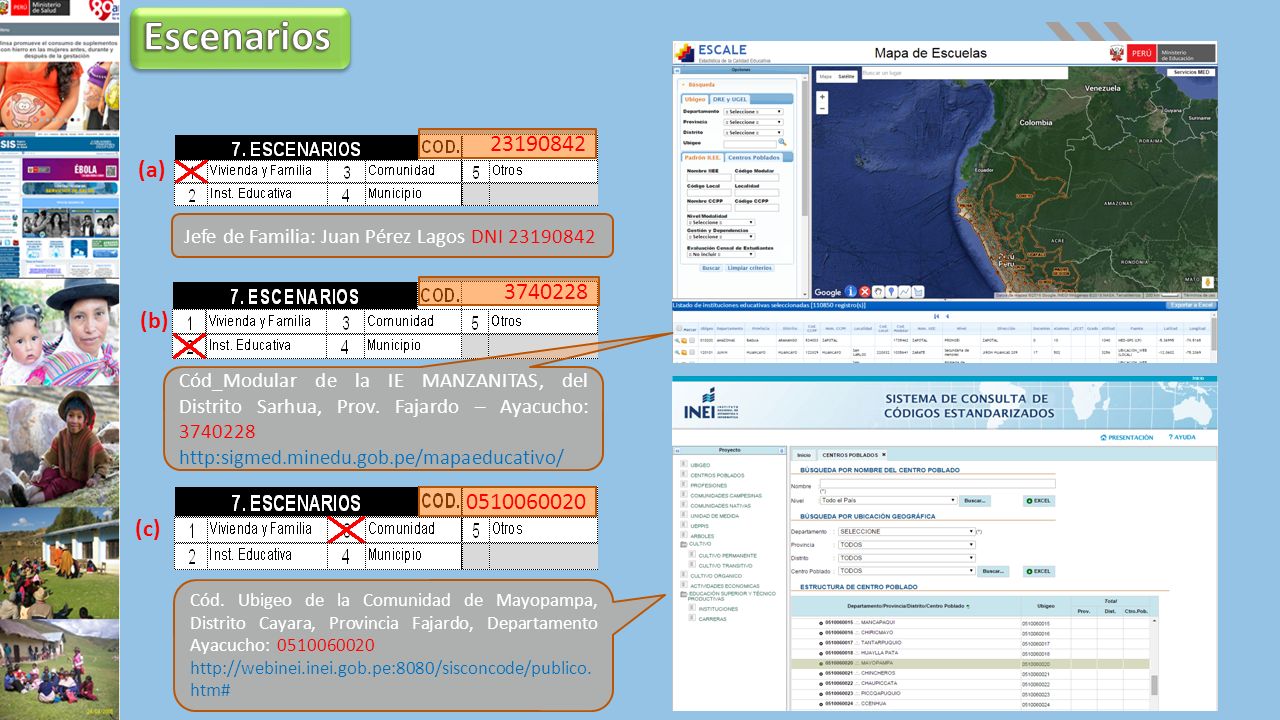This screenshot has height=720, width=1280.
Task: Click Limpiar criterios button
Action: click(x=749, y=268)
